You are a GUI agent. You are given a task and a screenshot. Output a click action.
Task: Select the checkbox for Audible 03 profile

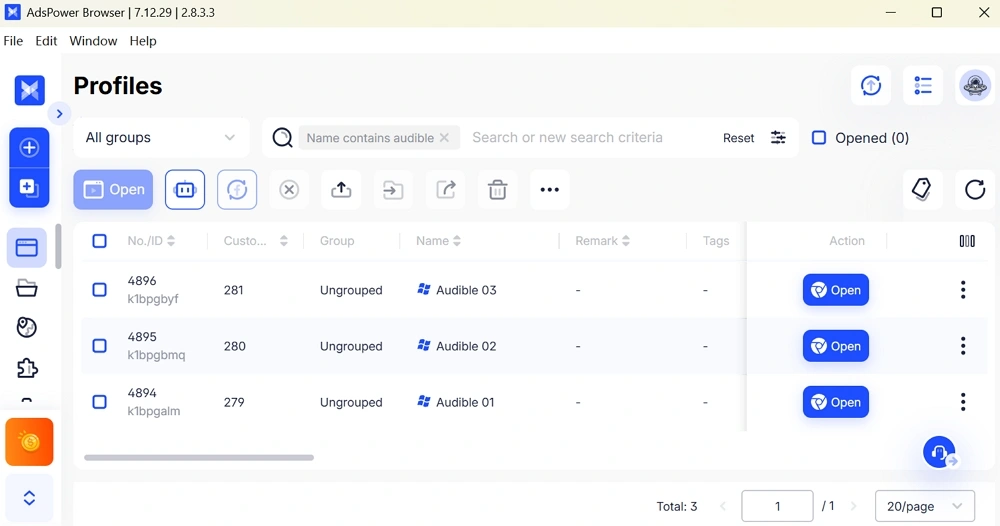point(99,290)
